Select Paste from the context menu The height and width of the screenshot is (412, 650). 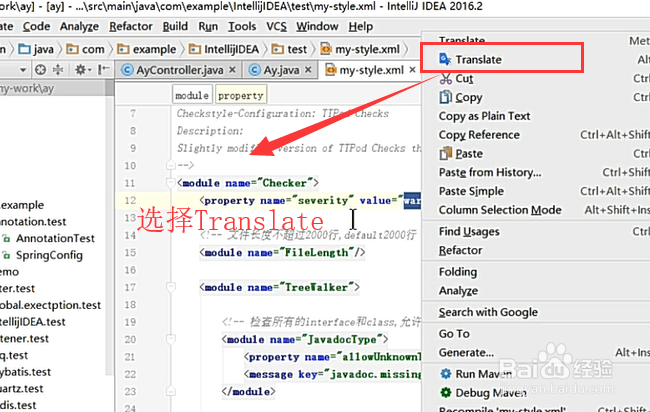[x=468, y=154]
